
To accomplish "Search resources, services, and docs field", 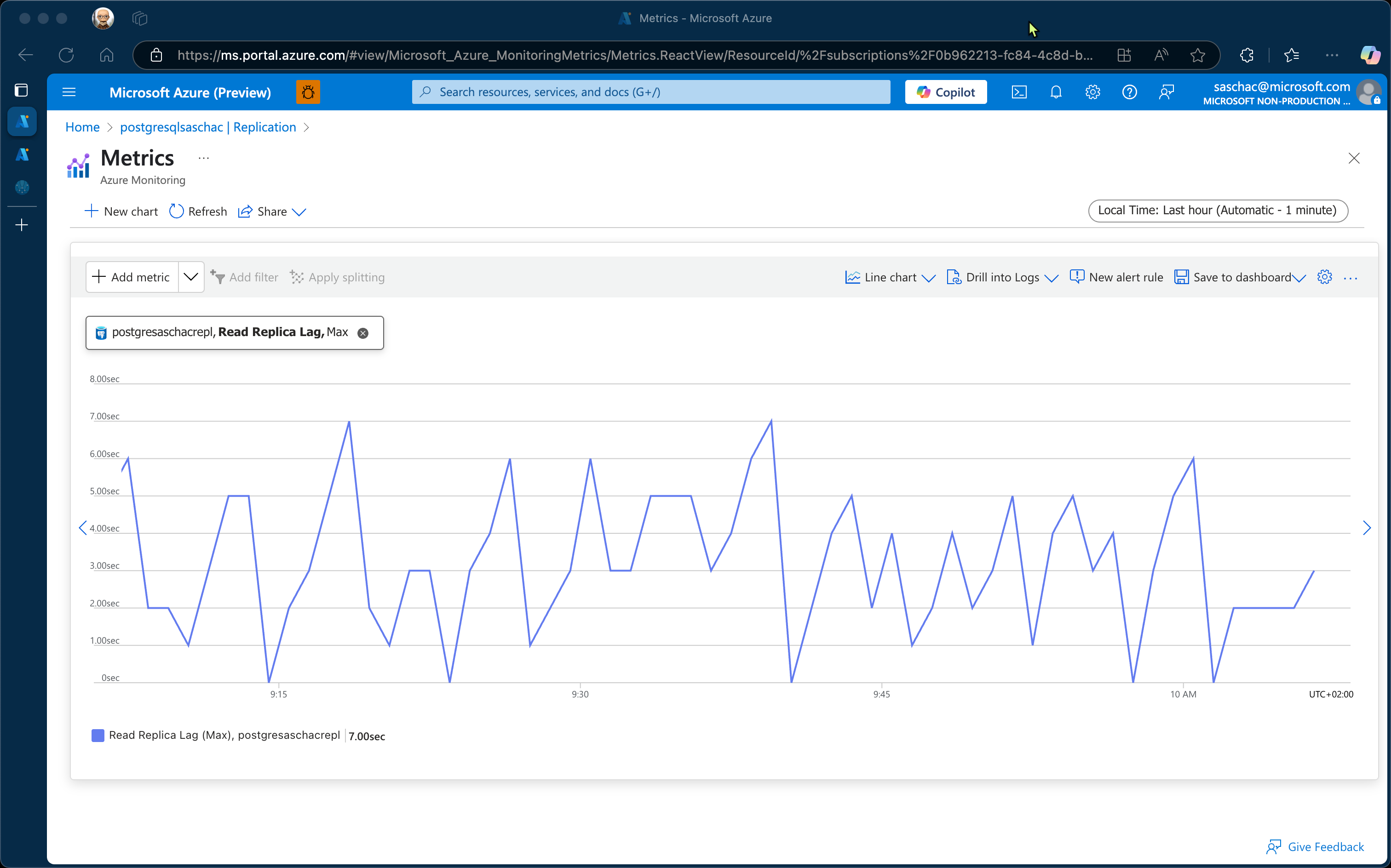I will (651, 92).
